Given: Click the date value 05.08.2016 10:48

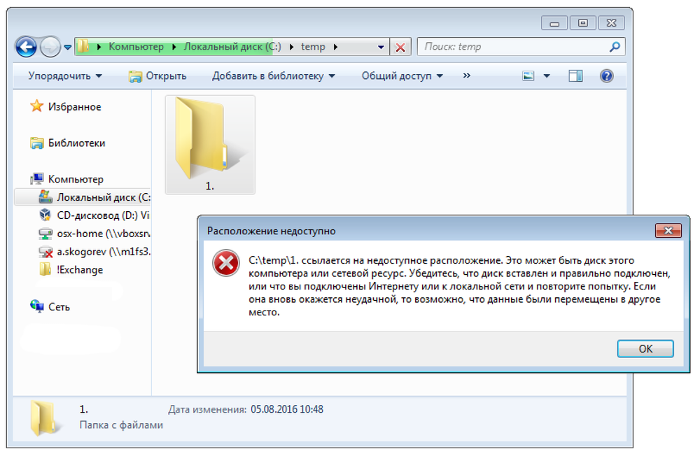Looking at the screenshot, I should tap(287, 409).
